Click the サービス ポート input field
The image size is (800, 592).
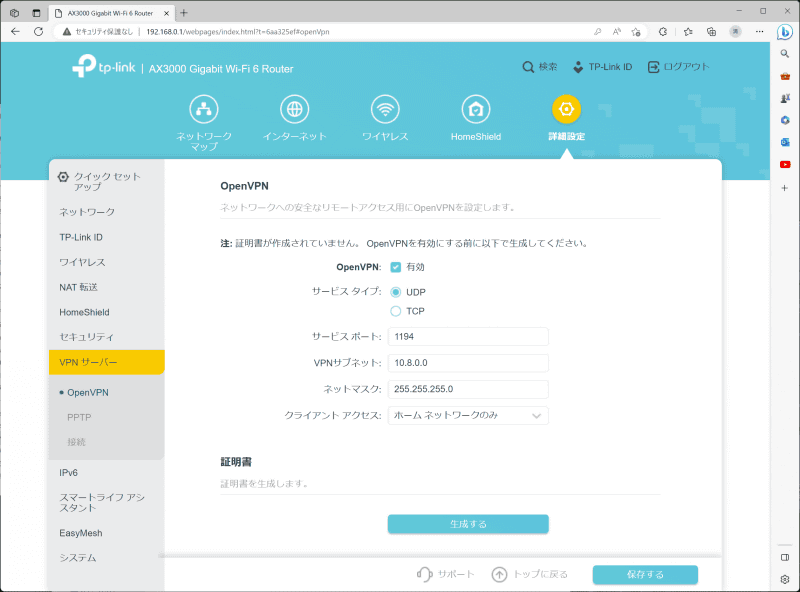[467, 337]
